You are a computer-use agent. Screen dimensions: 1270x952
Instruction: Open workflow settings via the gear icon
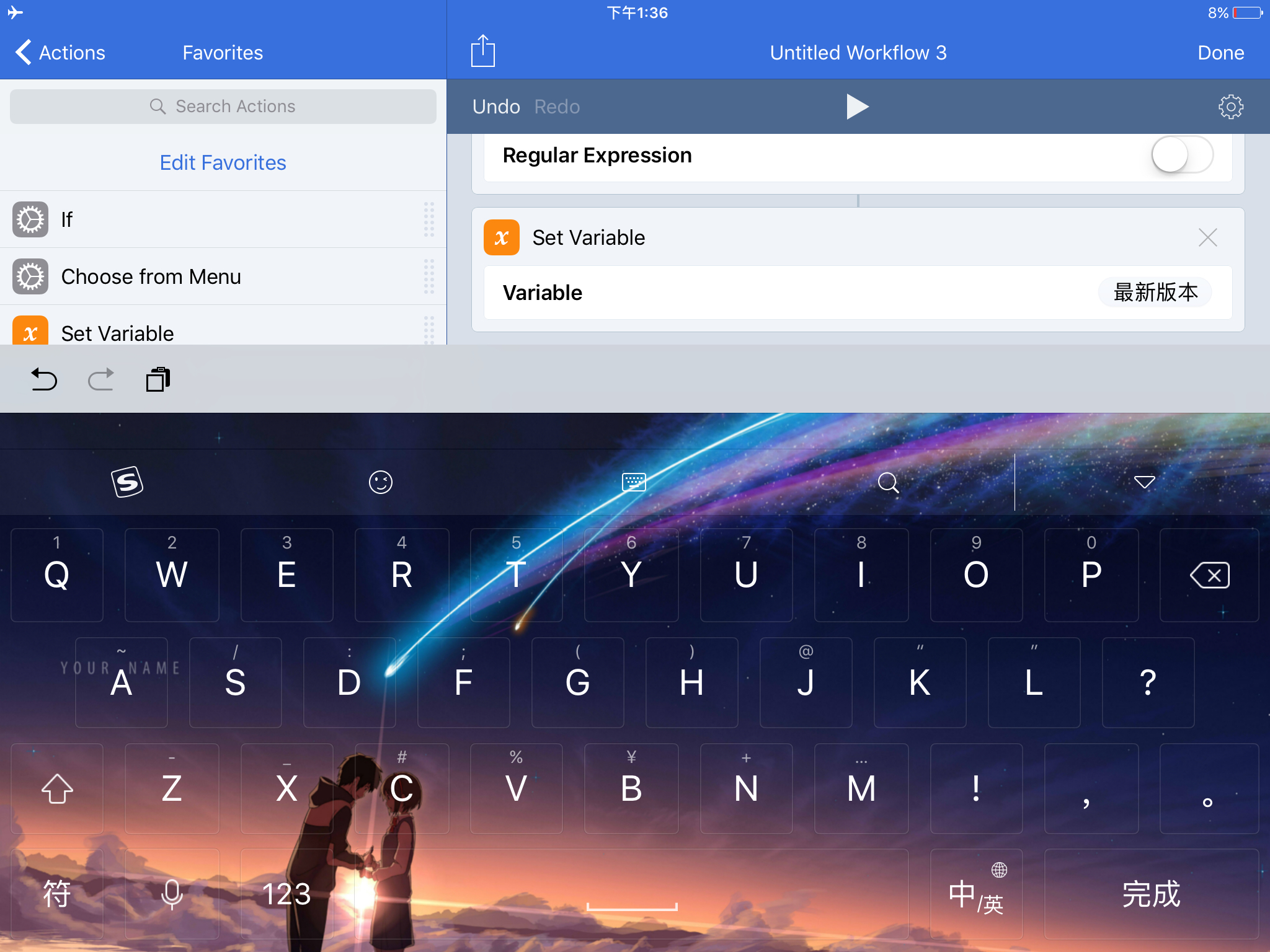(1230, 107)
